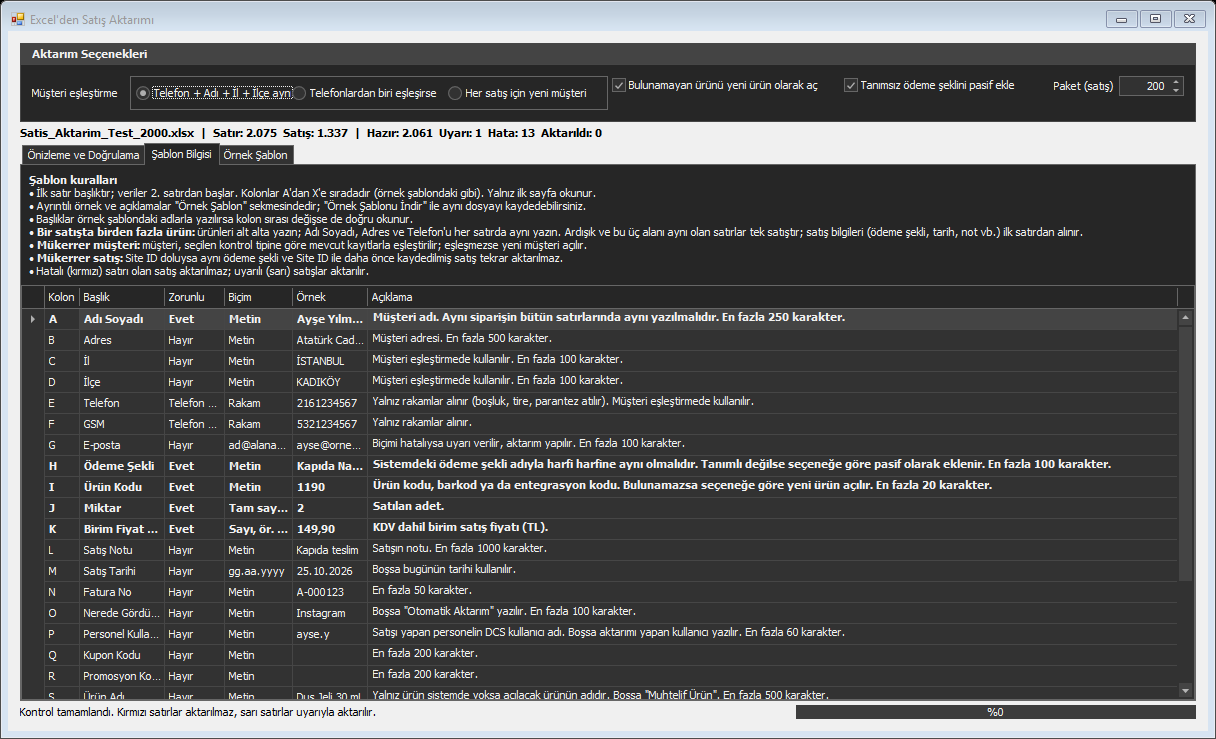The width and height of the screenshot is (1216, 739).
Task: Click the grid's vertical scrollbar thumb
Action: (x=1186, y=453)
